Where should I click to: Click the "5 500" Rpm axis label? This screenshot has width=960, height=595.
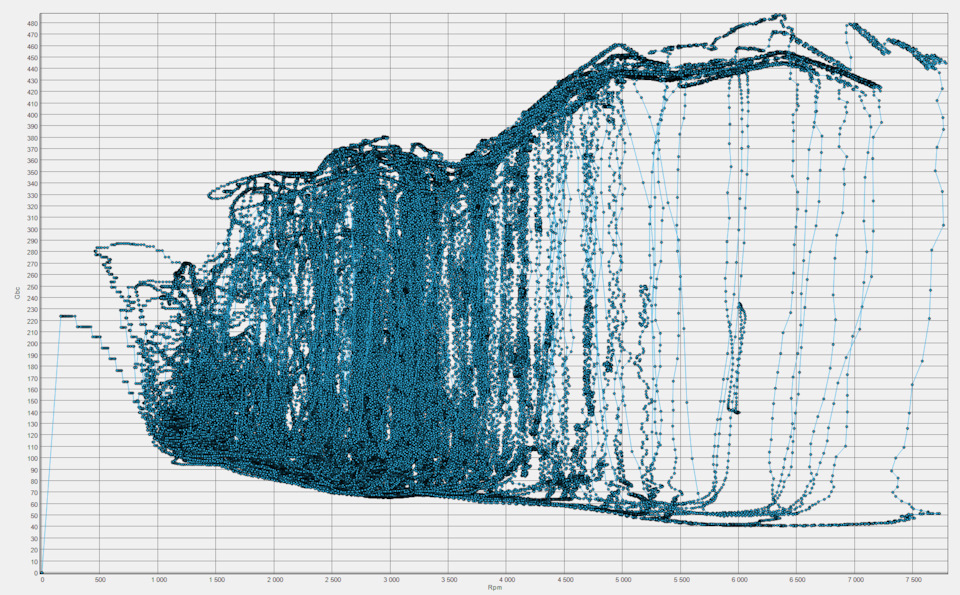[x=681, y=579]
